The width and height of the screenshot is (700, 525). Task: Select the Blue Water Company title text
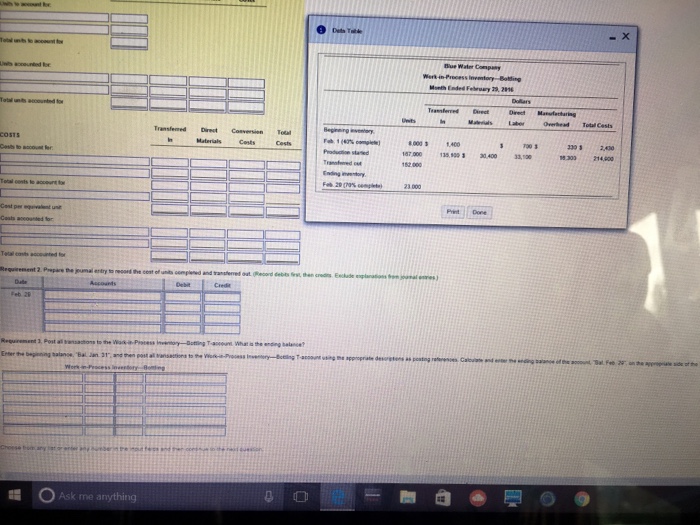(x=472, y=67)
